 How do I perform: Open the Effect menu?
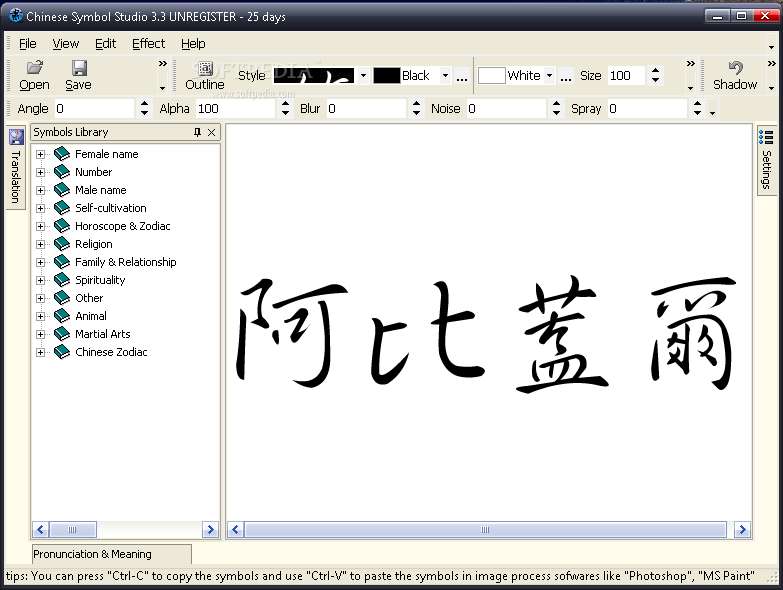pyautogui.click(x=148, y=44)
